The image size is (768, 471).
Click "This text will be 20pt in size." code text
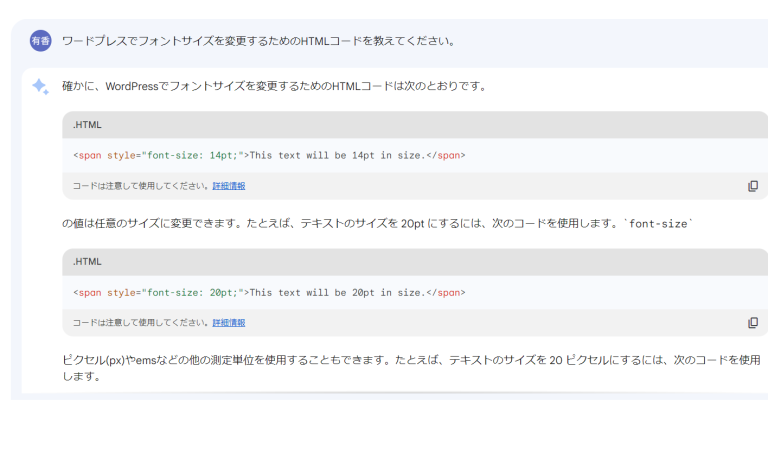coord(337,292)
